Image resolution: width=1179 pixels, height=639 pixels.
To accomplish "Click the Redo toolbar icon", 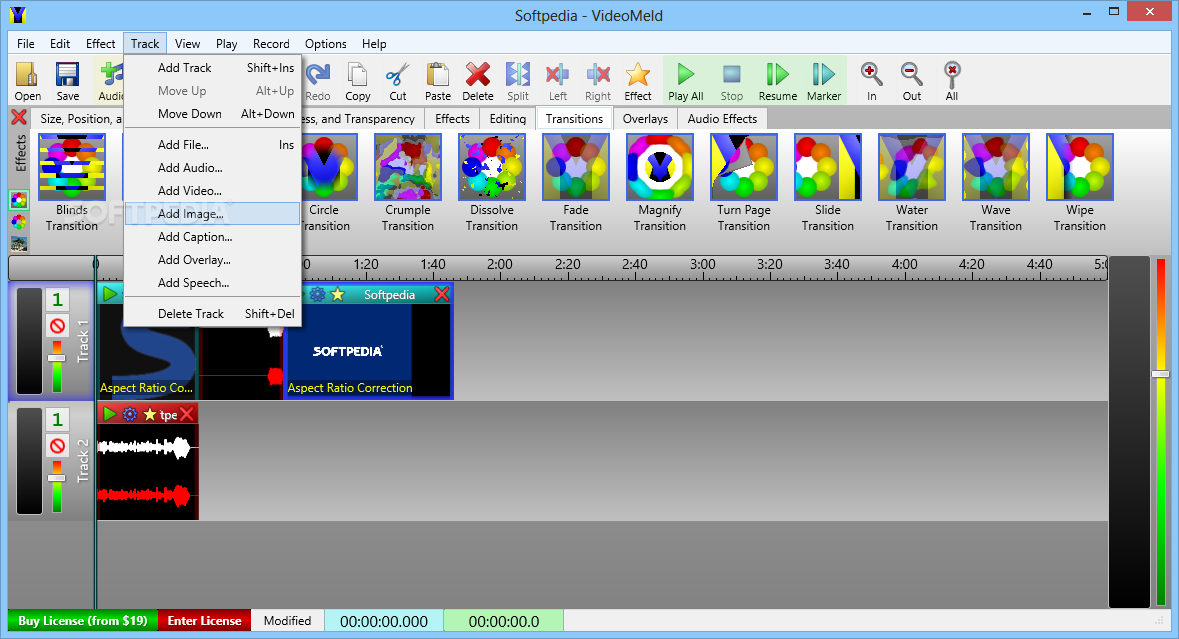I will [317, 81].
